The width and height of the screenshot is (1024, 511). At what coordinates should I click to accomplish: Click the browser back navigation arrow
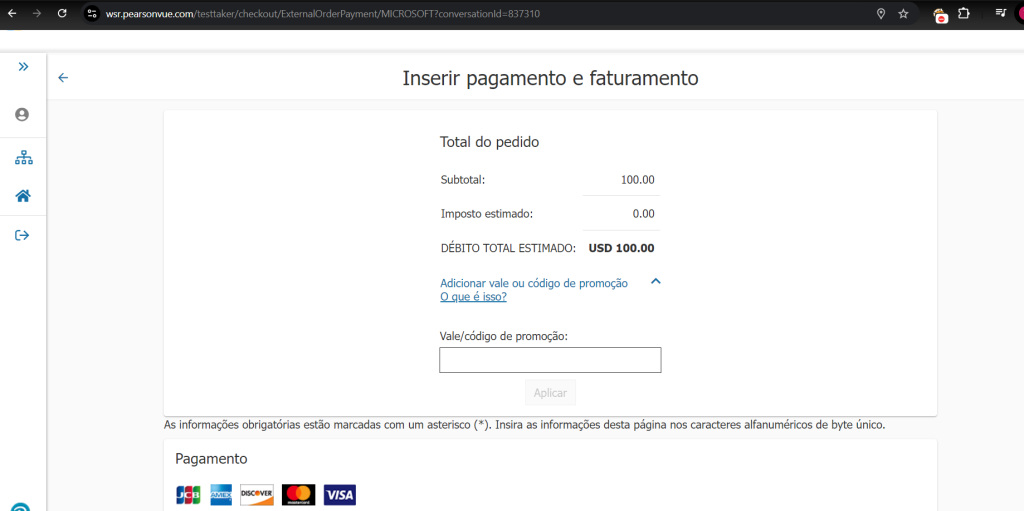(x=12, y=14)
